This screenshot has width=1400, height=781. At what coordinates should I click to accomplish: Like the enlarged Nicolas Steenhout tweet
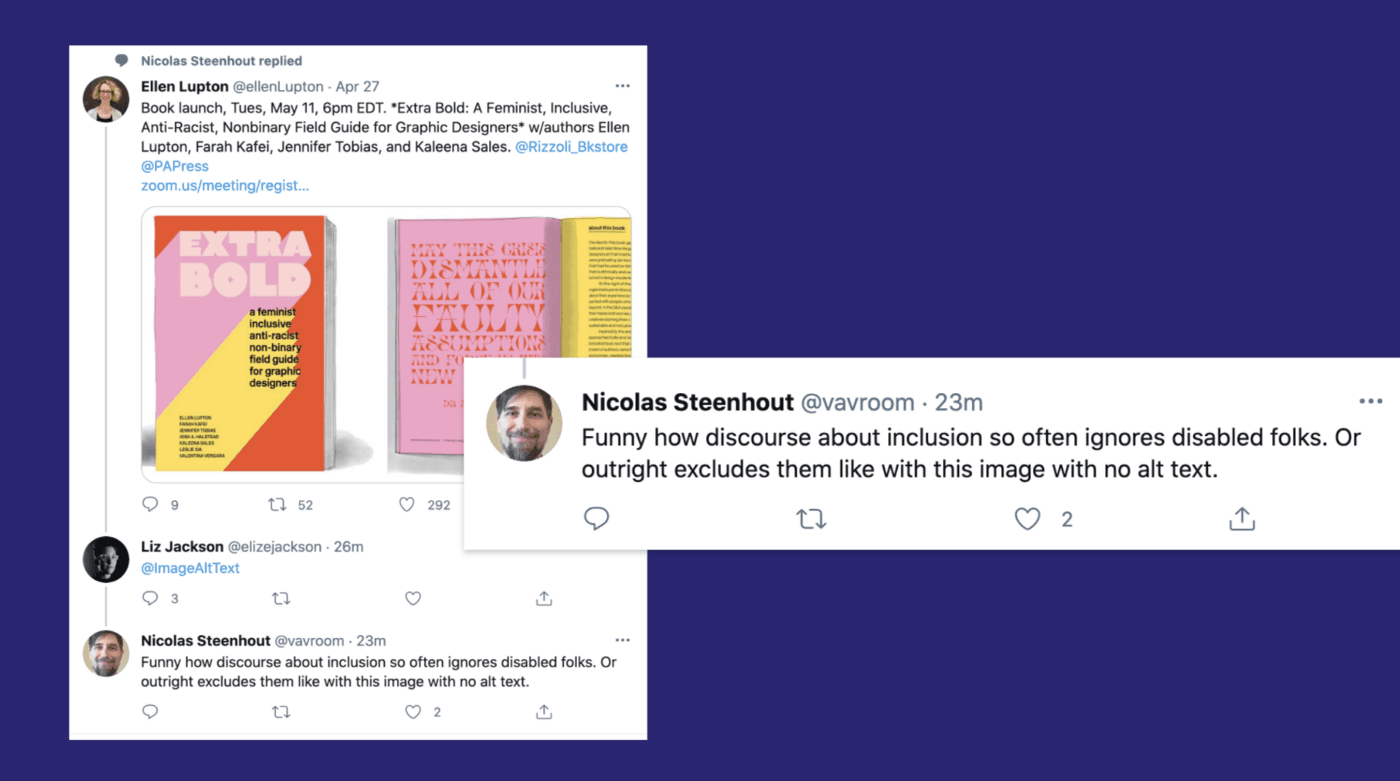click(x=1027, y=518)
